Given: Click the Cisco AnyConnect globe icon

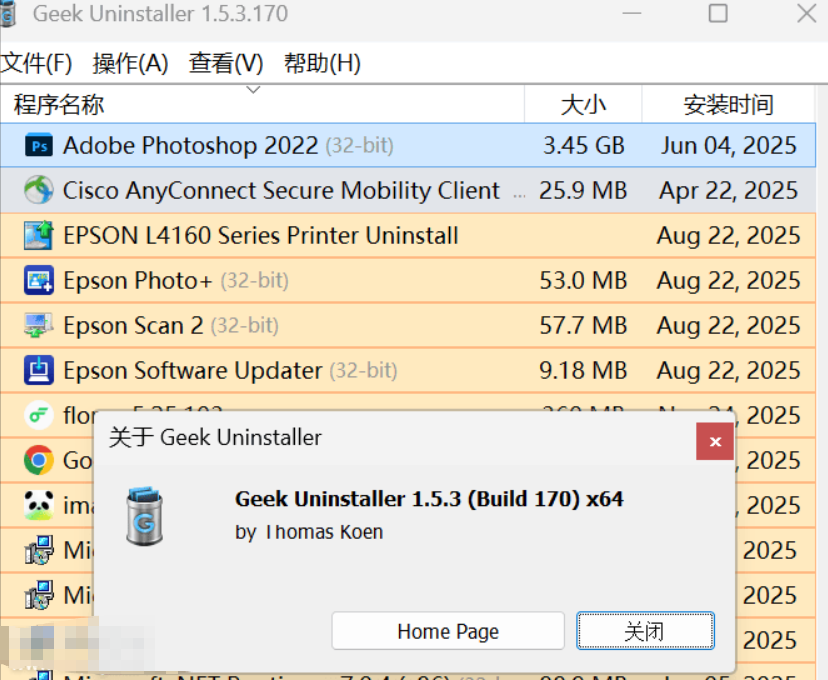Looking at the screenshot, I should click(39, 191).
